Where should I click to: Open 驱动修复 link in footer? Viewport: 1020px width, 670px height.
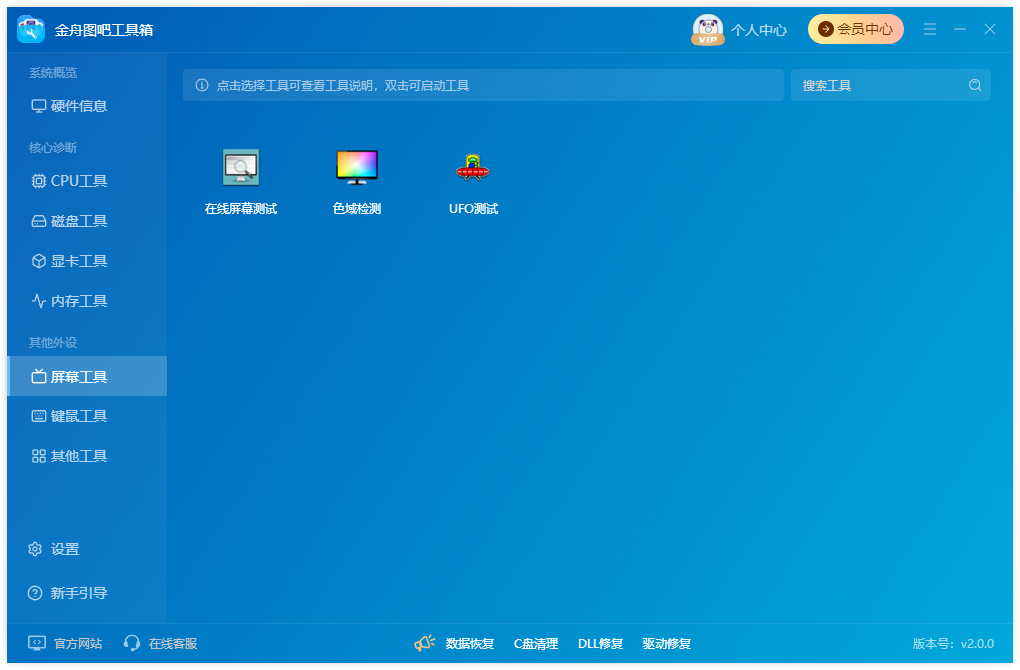667,643
